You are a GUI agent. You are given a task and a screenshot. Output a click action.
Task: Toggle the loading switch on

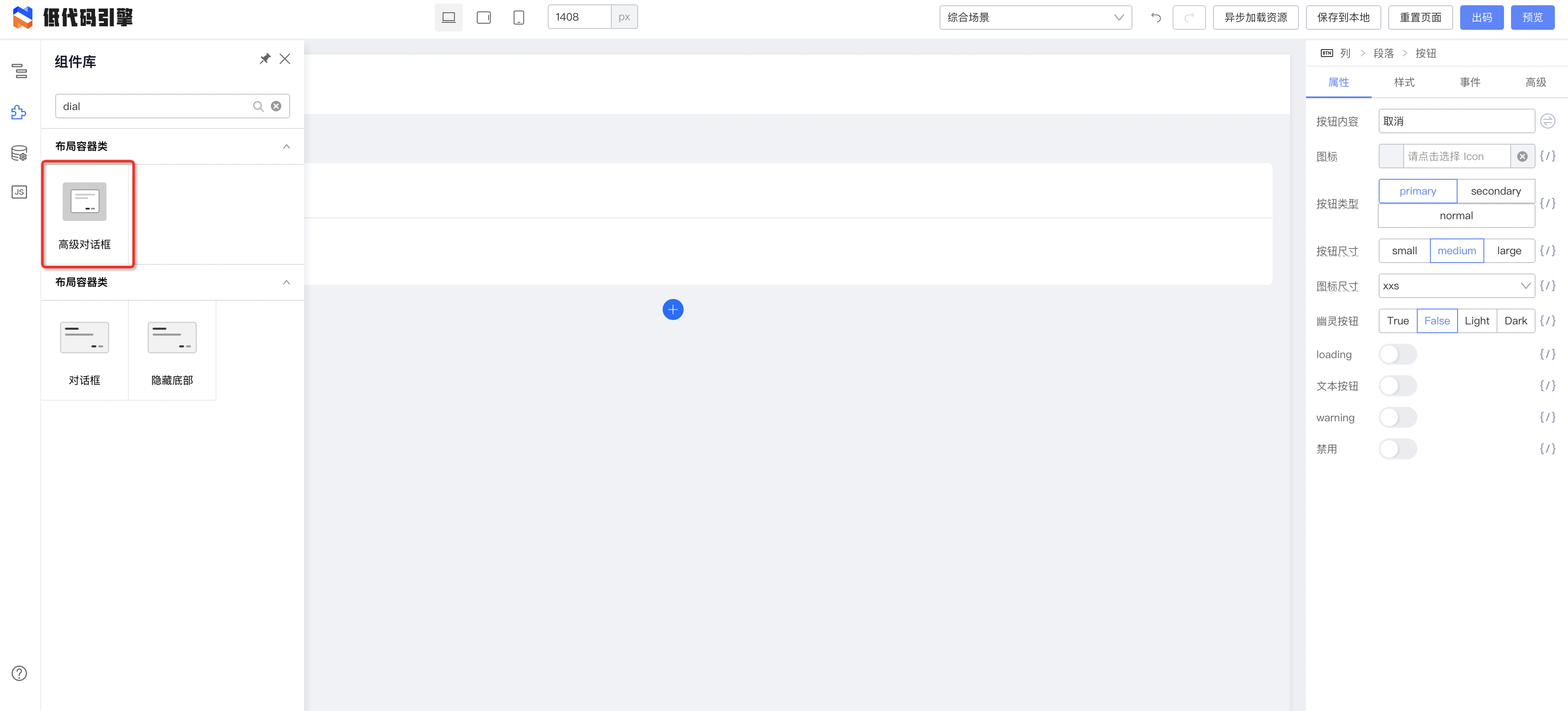(1398, 354)
